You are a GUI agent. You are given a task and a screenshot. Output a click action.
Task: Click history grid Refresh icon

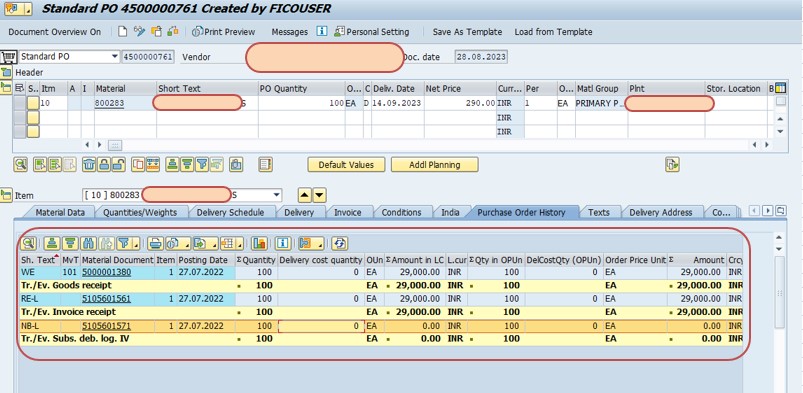click(340, 242)
